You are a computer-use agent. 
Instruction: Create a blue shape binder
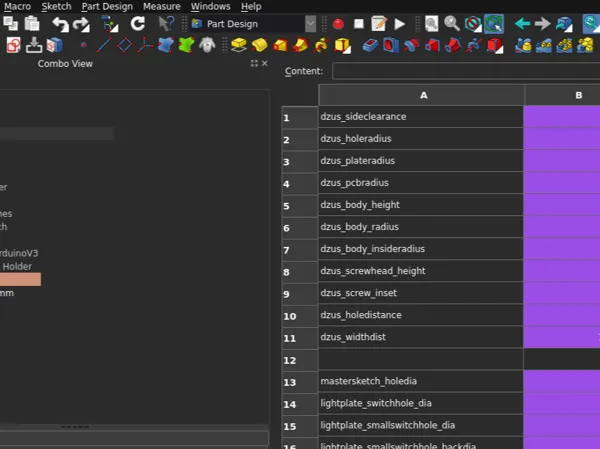point(166,45)
